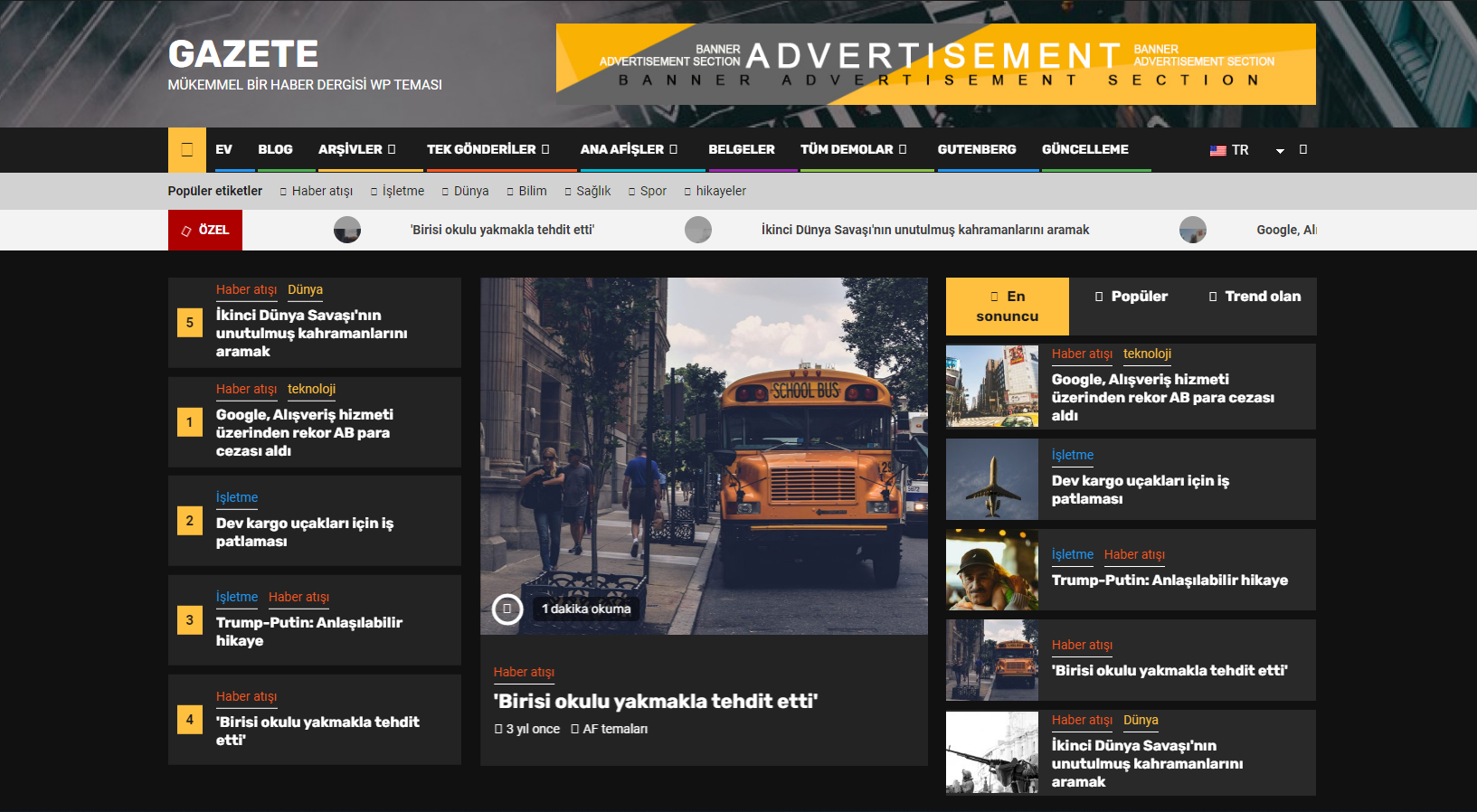
Task: Expand the ARŞİVLER menu
Action: [x=357, y=149]
